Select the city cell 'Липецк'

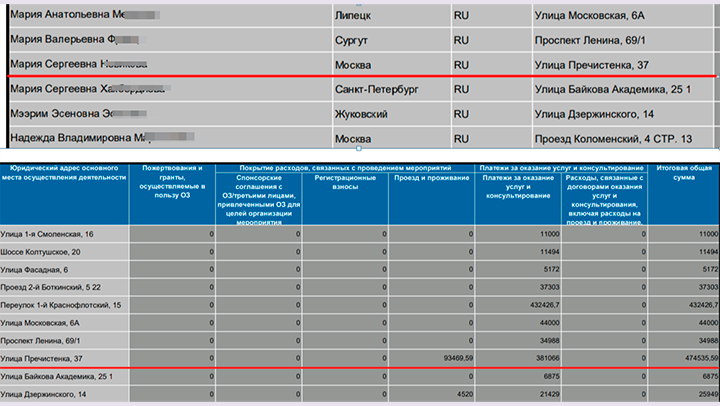pyautogui.click(x=353, y=16)
